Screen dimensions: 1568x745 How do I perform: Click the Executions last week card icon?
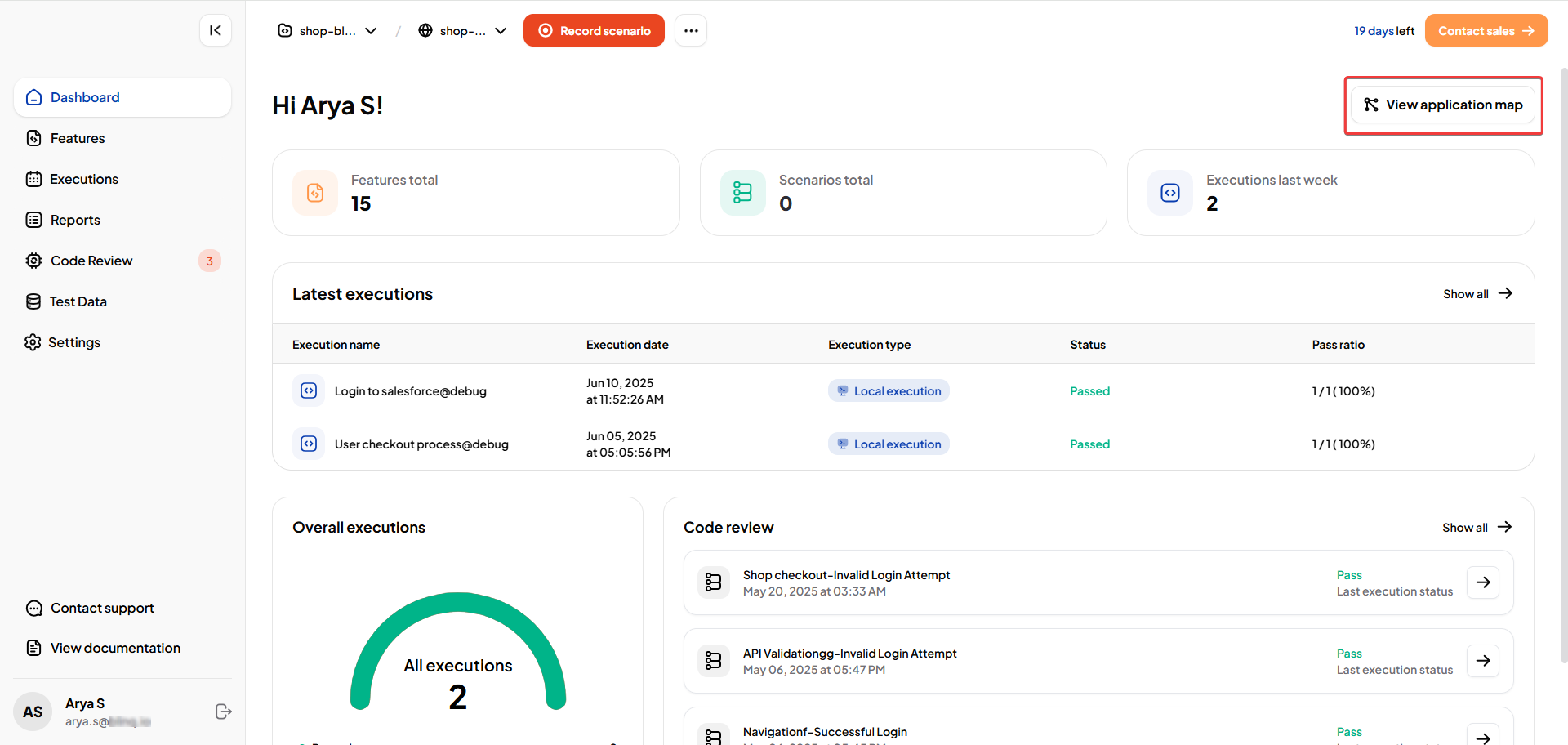[x=1170, y=193]
